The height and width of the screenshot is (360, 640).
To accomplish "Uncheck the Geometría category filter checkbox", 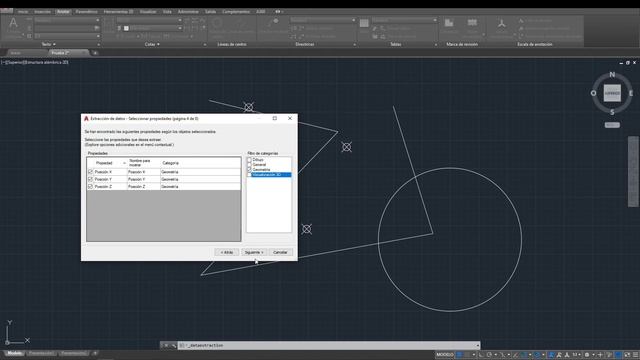I will tap(249, 169).
